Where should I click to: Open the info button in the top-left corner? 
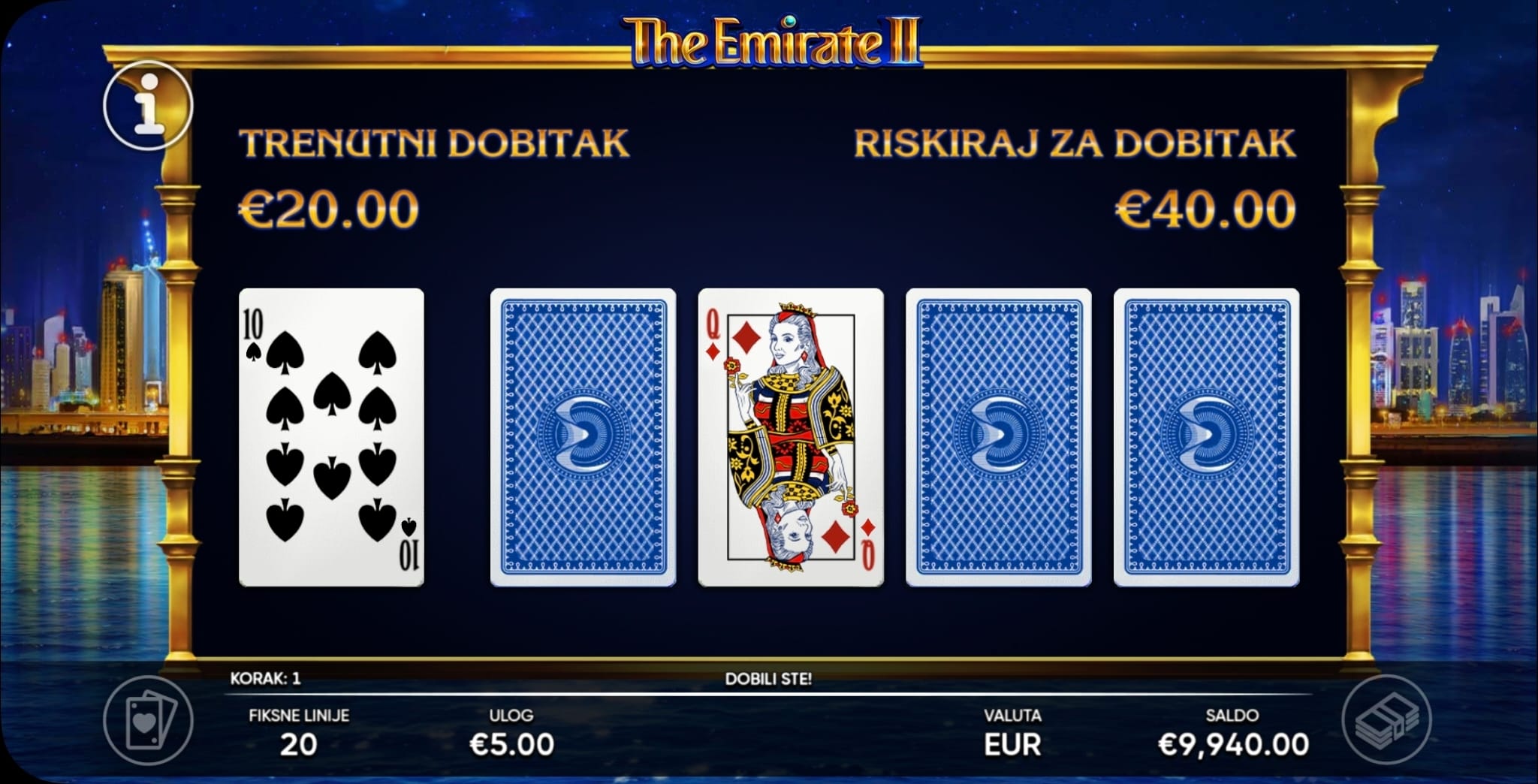pos(148,105)
